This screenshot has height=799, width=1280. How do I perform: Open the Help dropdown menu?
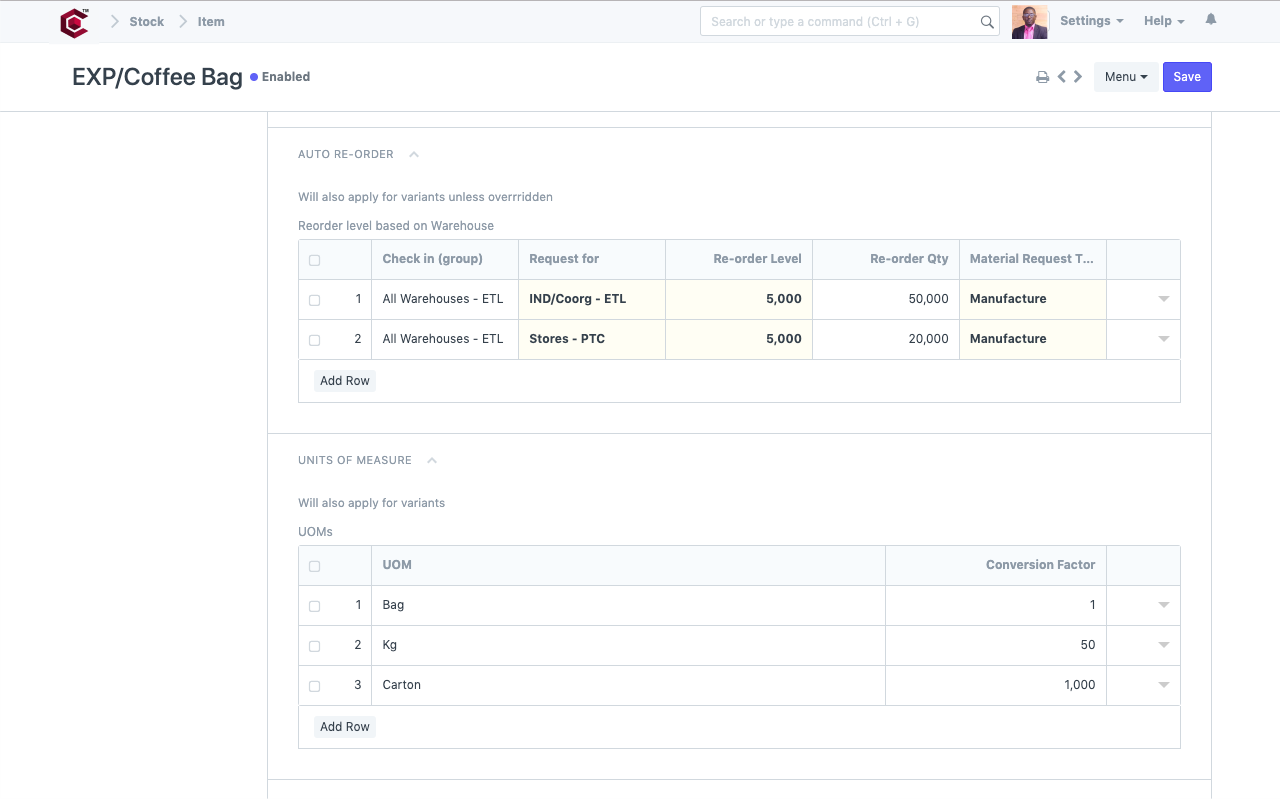(1162, 20)
